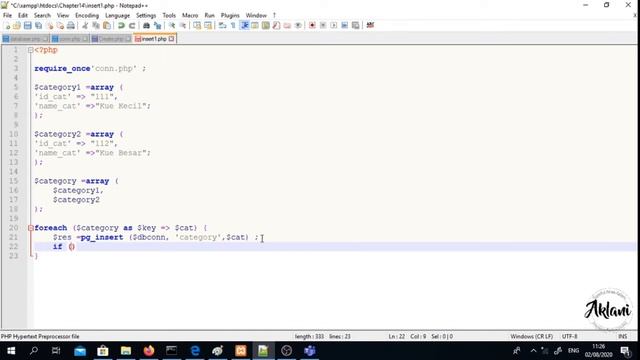Close the insert1.php tab
The width and height of the screenshot is (640, 360).
(171, 39)
